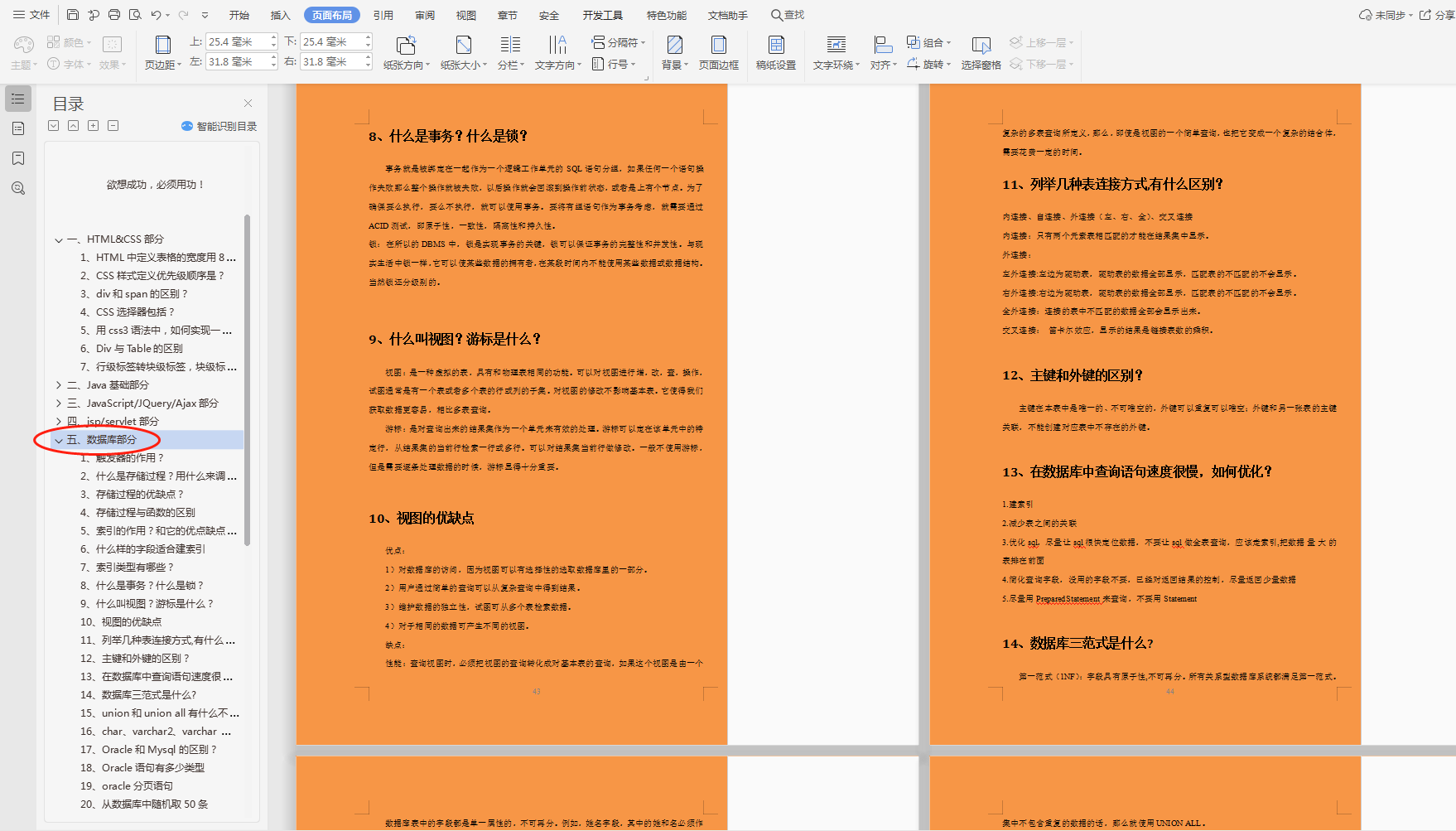
Task: Expand the 四、jsp/servlet 部分 node
Action: click(x=59, y=421)
